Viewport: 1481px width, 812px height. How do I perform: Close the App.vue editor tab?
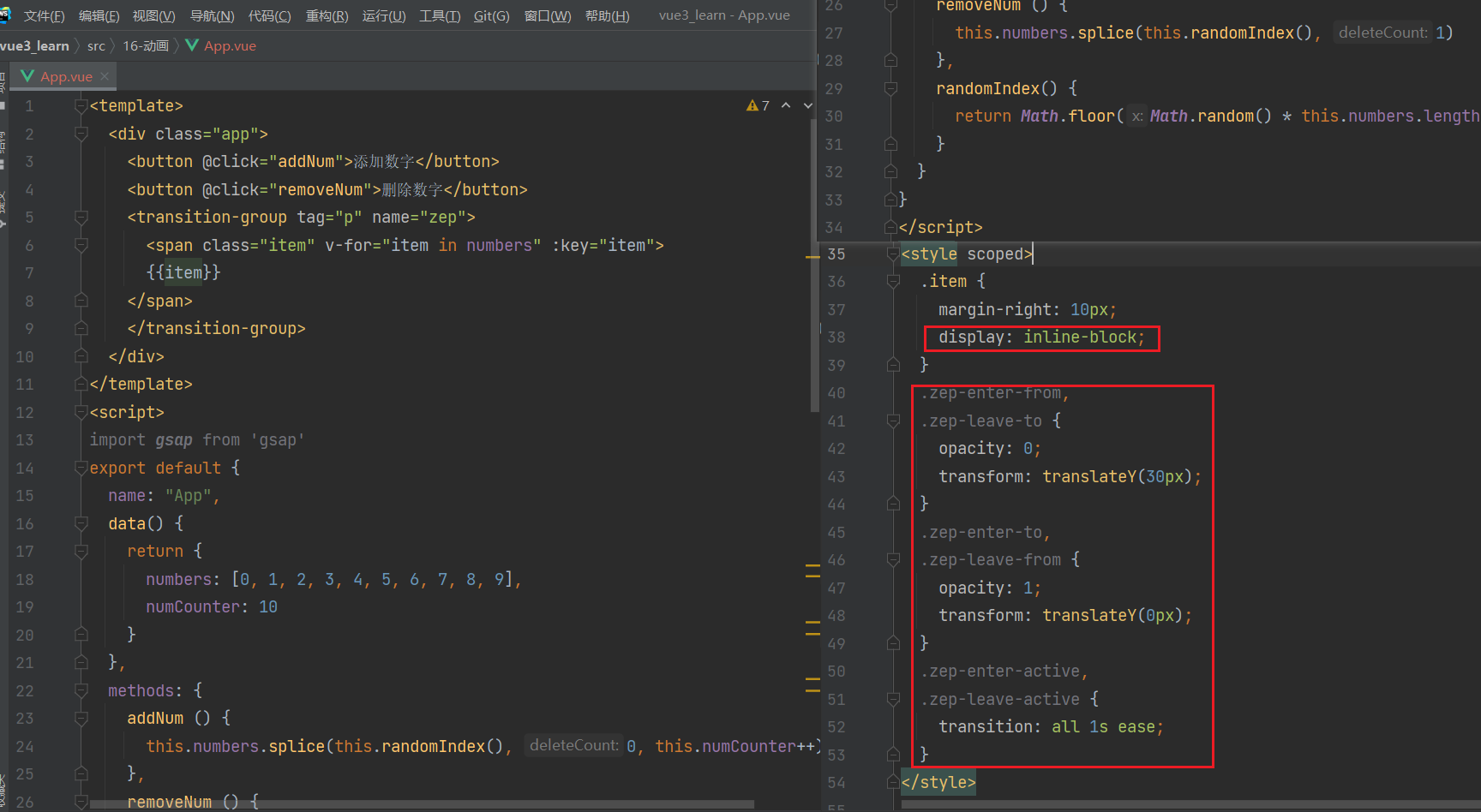coord(105,76)
